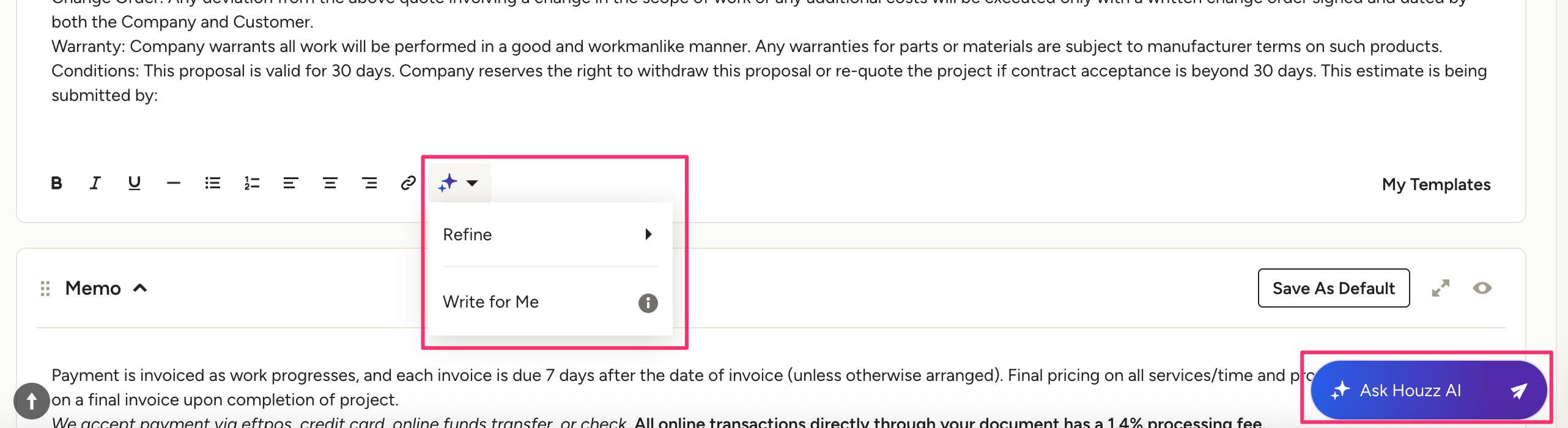Insert a horizontal rule line

click(174, 183)
